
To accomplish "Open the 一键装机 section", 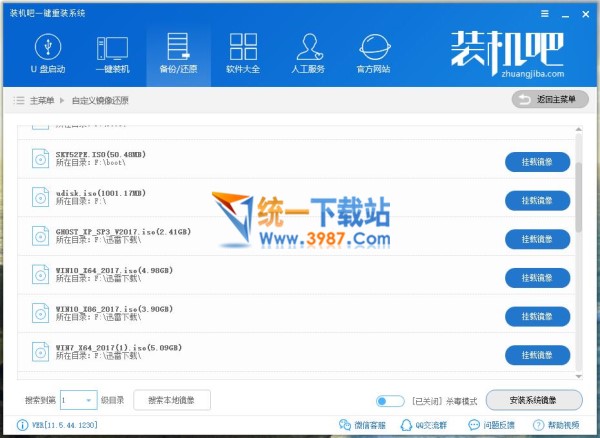I will (112, 54).
